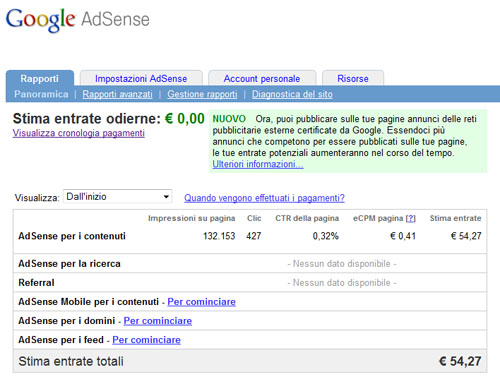Viewport: 500px width, 384px height.
Task: Click Per cominciare for AdSense per i feed
Action: click(146, 340)
